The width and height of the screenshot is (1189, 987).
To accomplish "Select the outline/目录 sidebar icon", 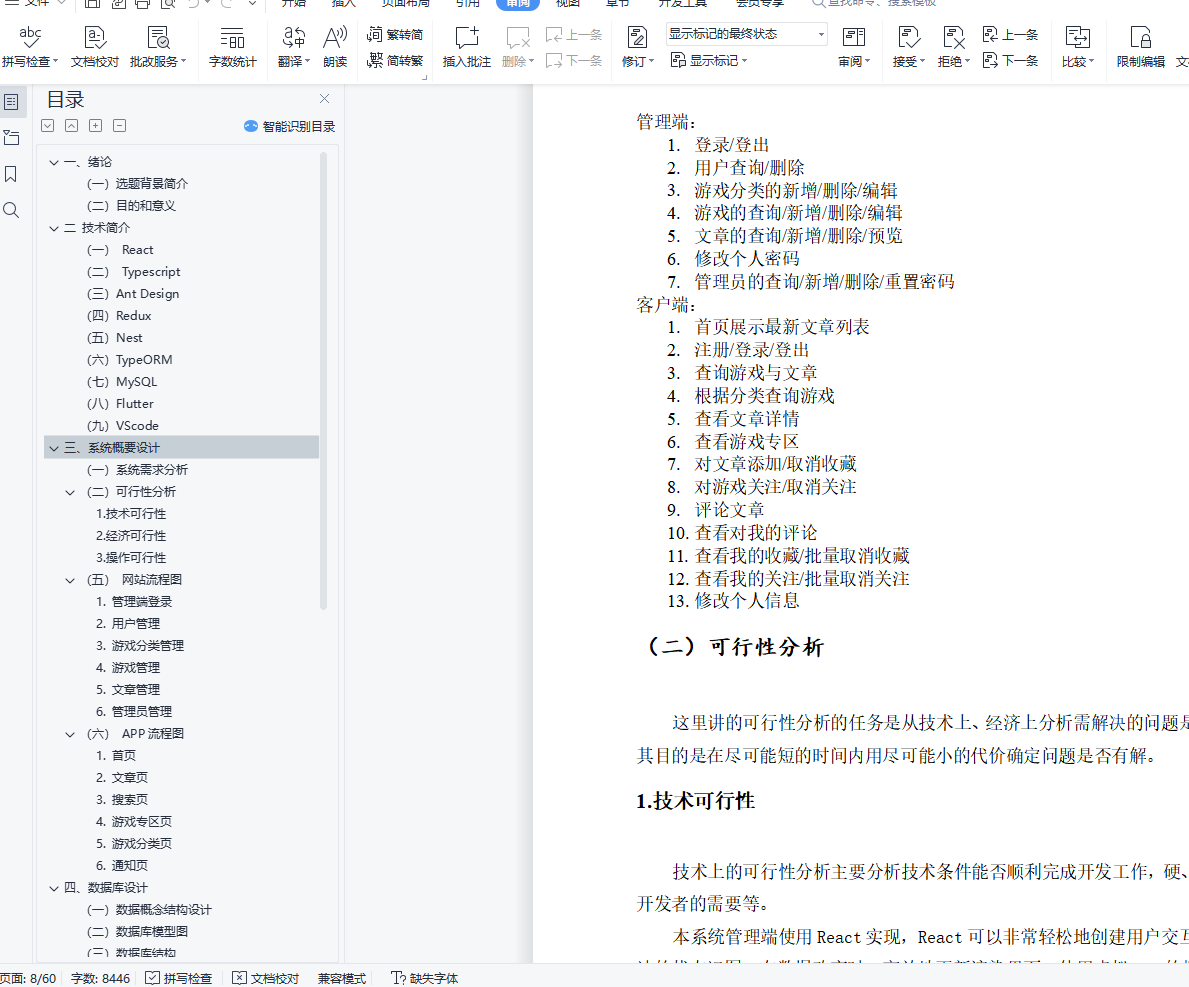I will (11, 102).
